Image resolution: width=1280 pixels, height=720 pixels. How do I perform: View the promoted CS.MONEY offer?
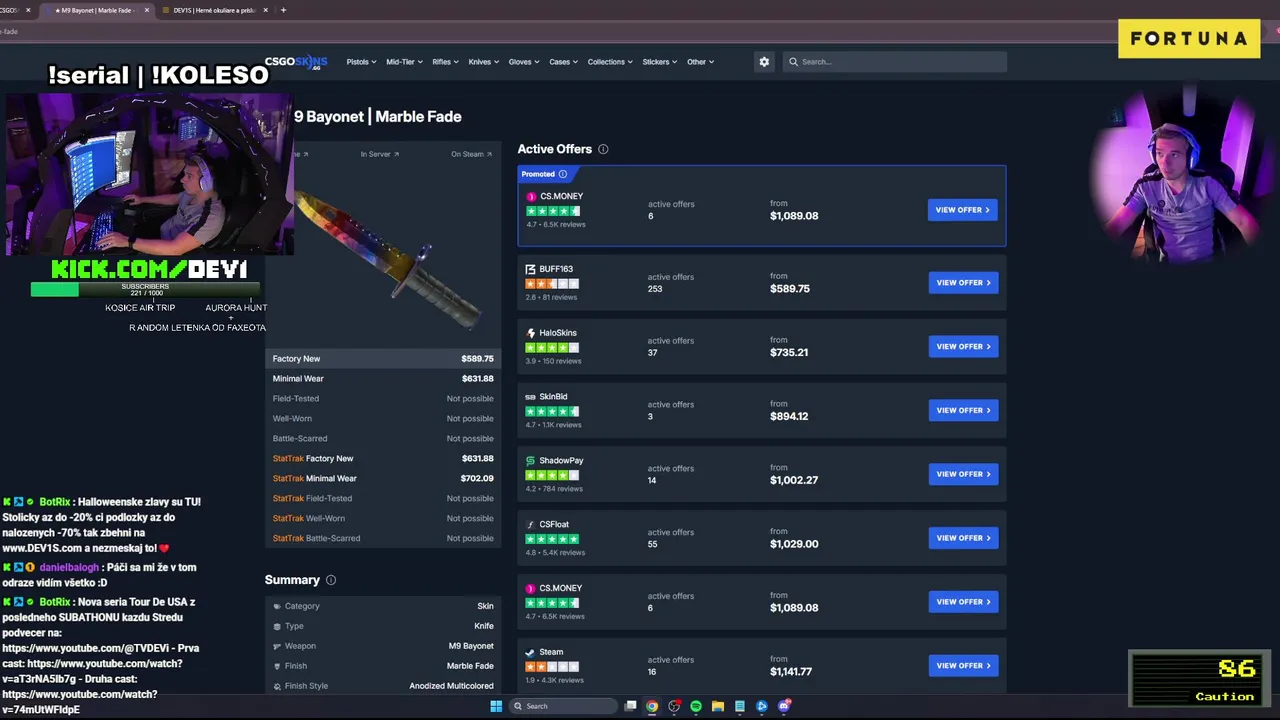pyautogui.click(x=963, y=210)
